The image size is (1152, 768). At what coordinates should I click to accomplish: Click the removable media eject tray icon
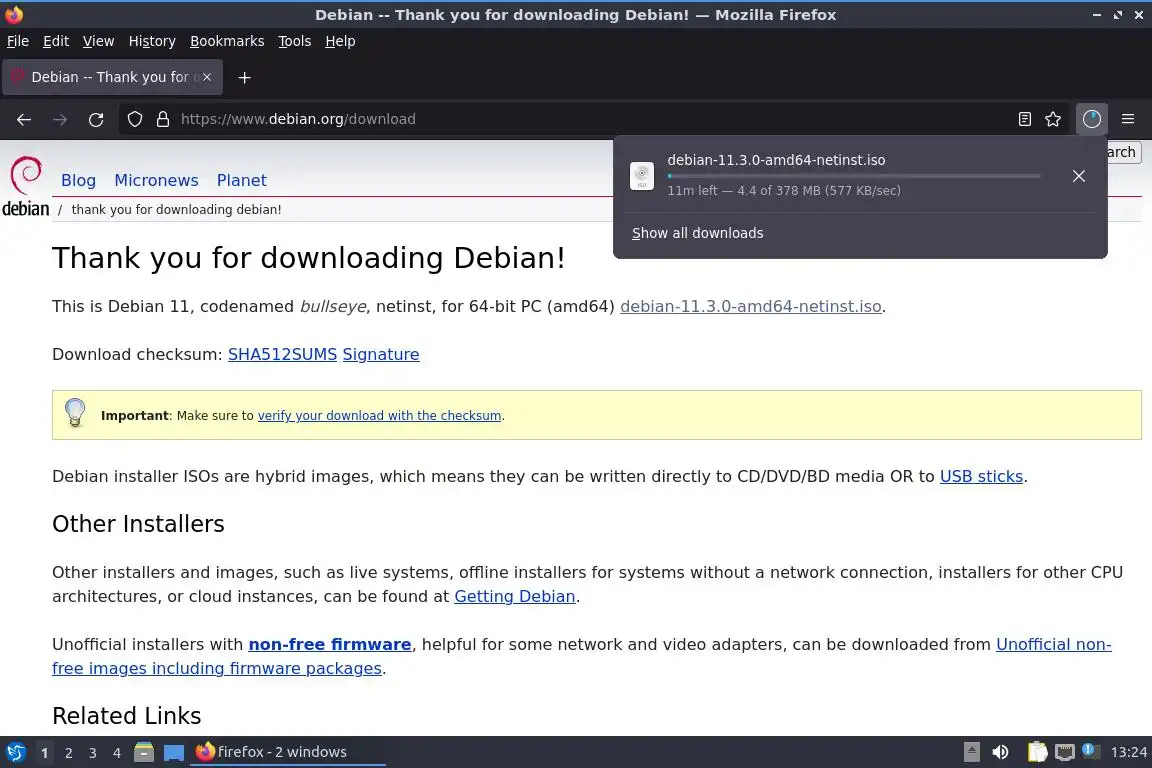[971, 752]
